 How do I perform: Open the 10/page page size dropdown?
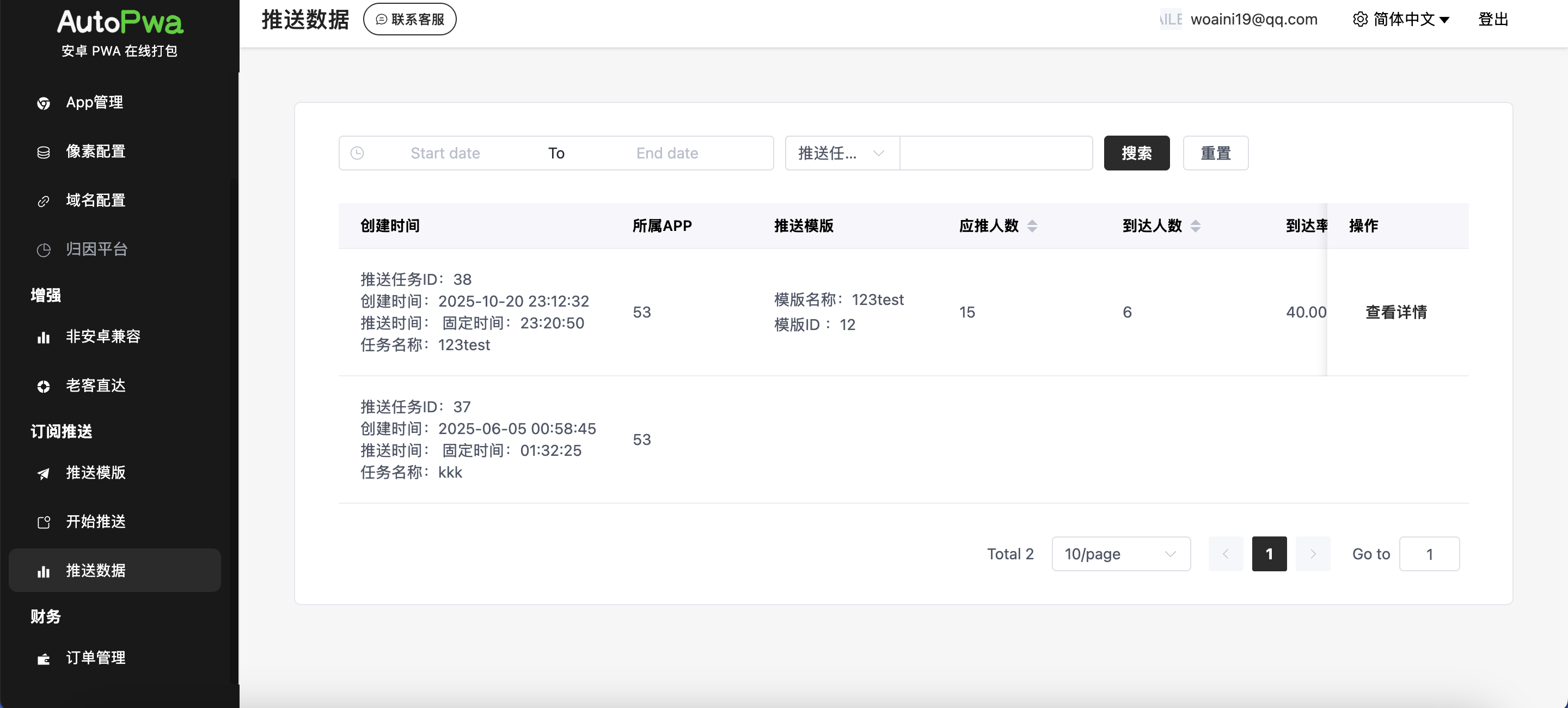point(1120,554)
